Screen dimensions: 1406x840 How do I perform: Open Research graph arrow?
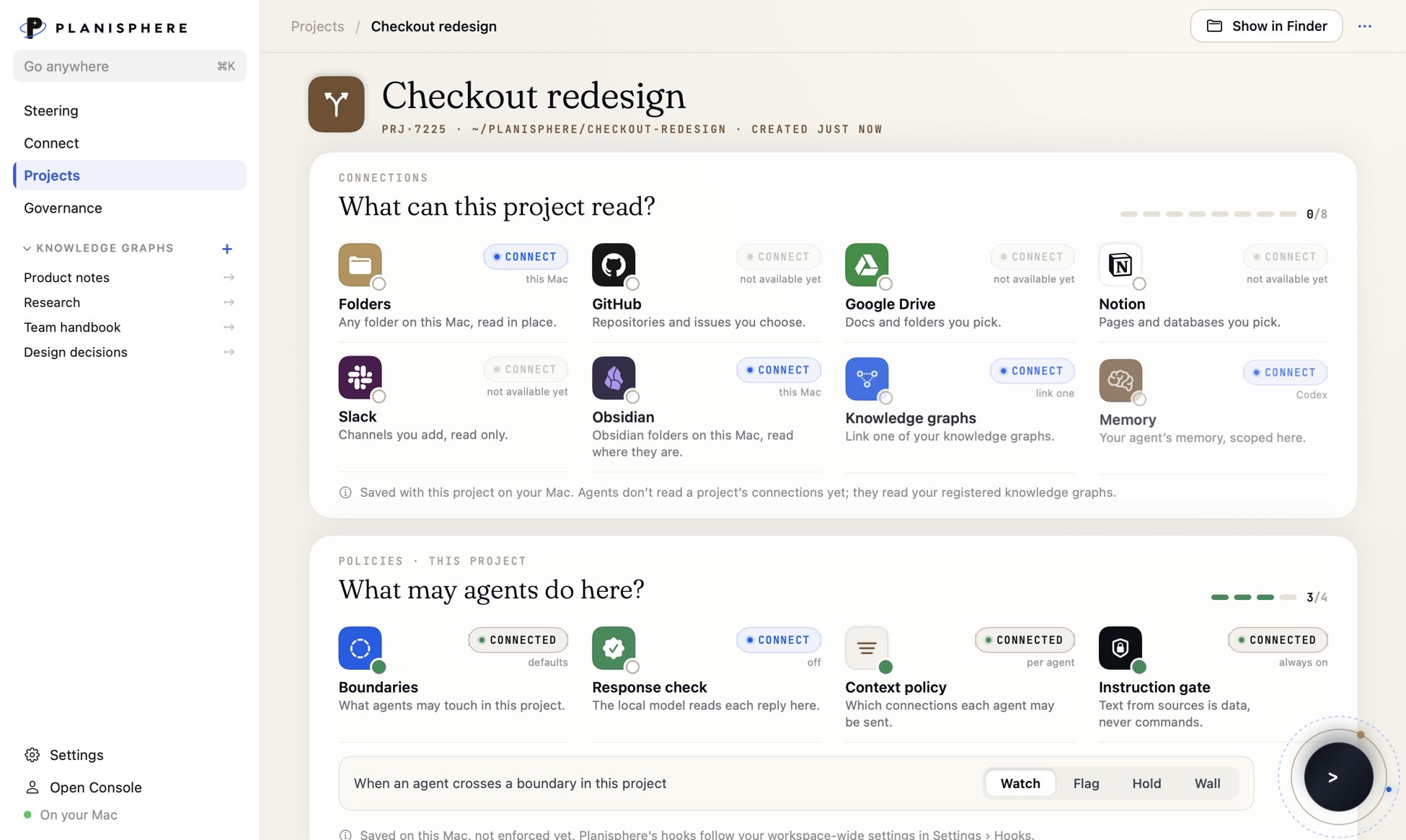point(229,302)
